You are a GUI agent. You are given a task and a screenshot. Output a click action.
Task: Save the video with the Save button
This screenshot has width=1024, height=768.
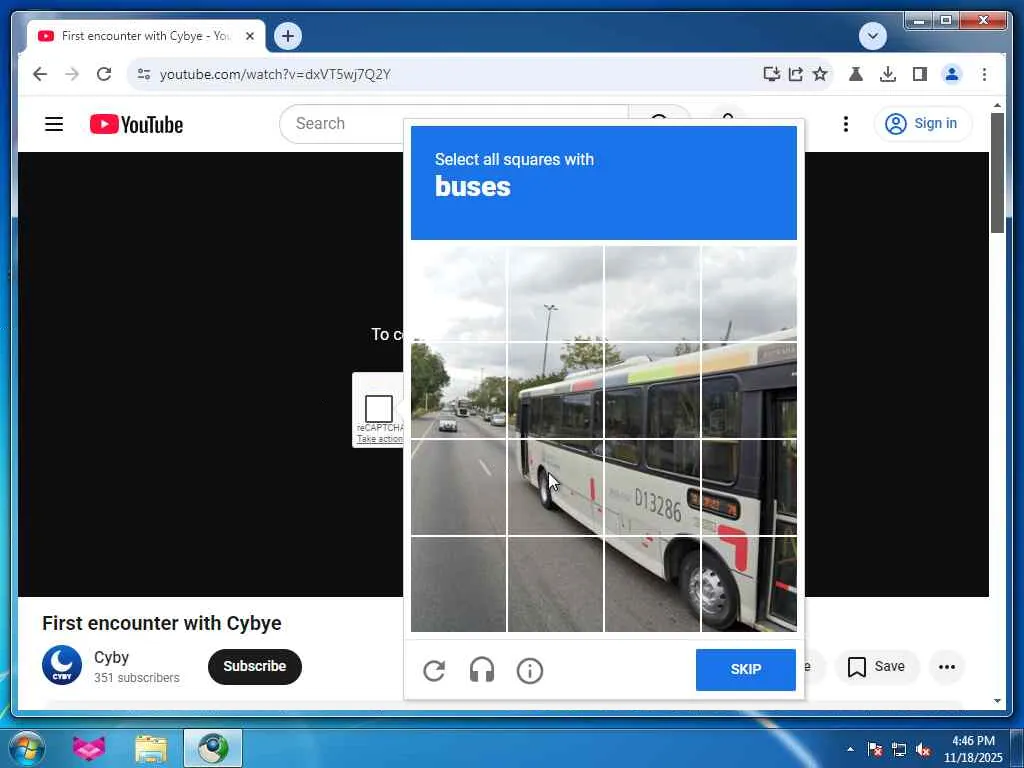point(876,667)
